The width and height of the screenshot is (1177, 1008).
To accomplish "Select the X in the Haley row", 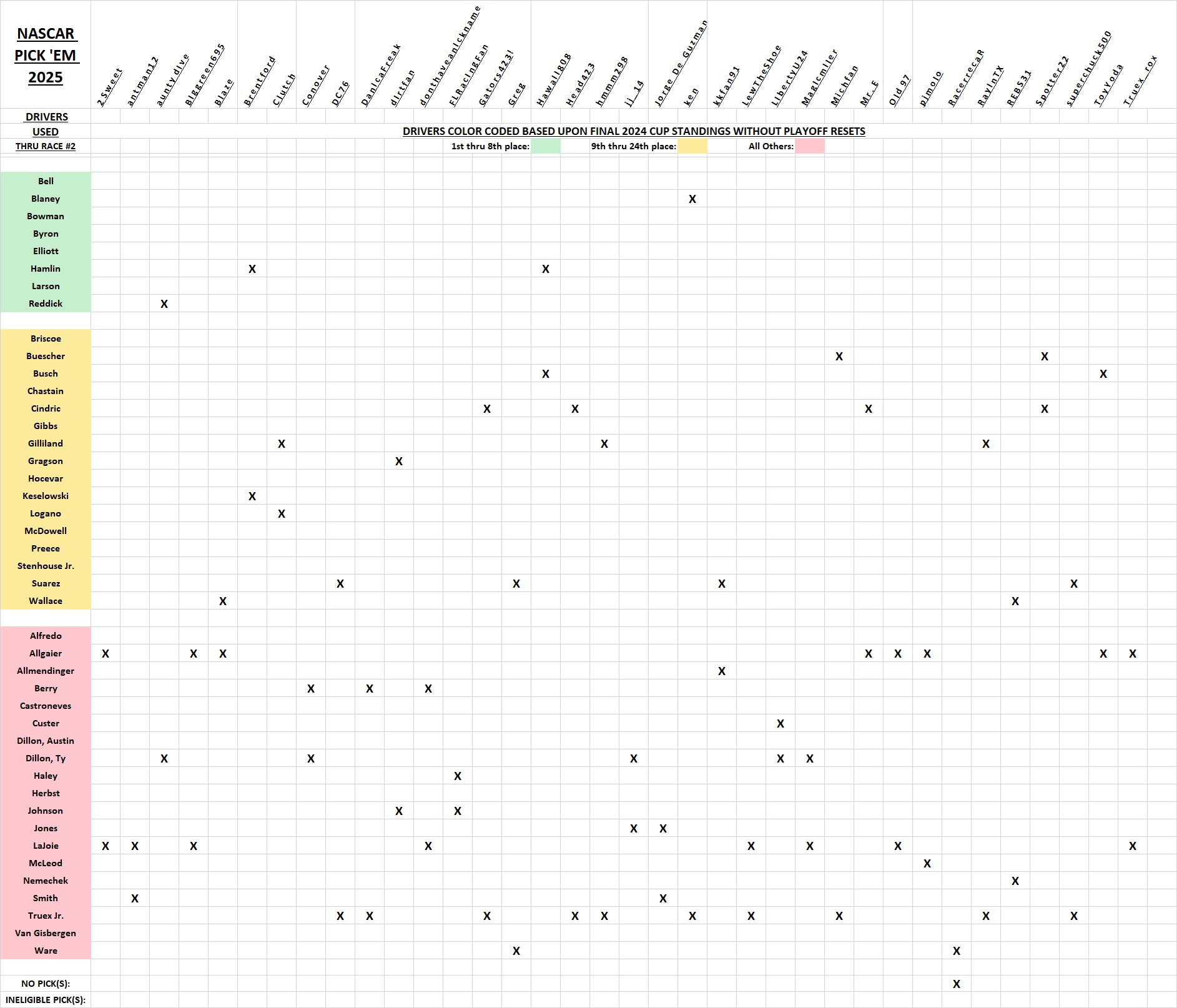I will tap(458, 776).
